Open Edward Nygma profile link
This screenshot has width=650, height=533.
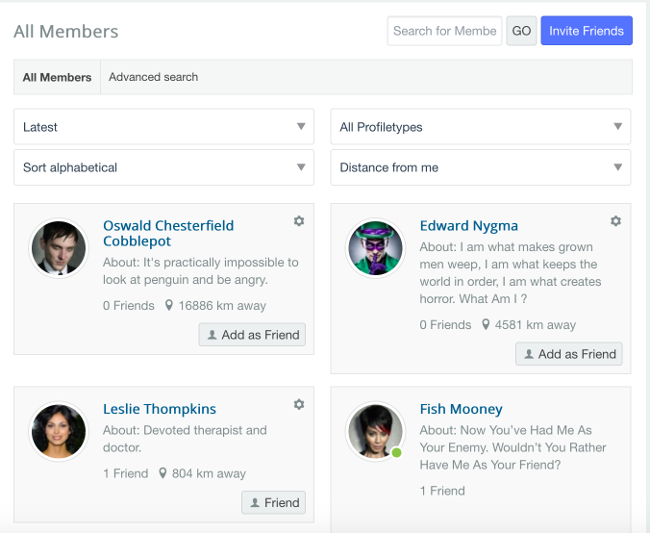(469, 226)
